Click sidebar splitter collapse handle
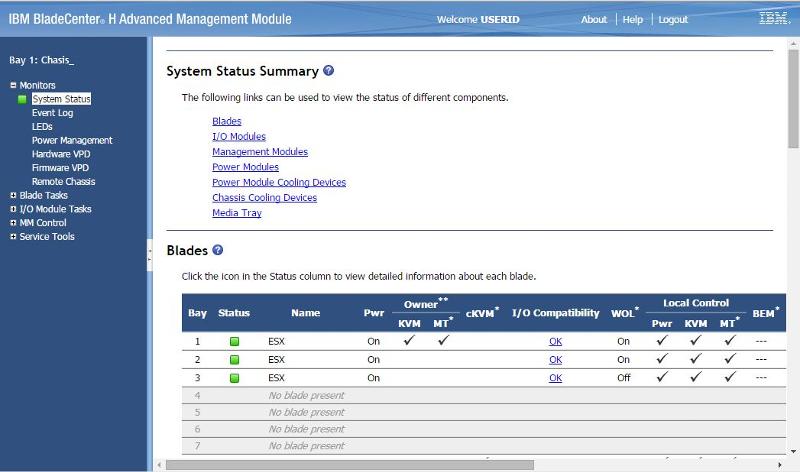The width and height of the screenshot is (800, 472). point(149,255)
